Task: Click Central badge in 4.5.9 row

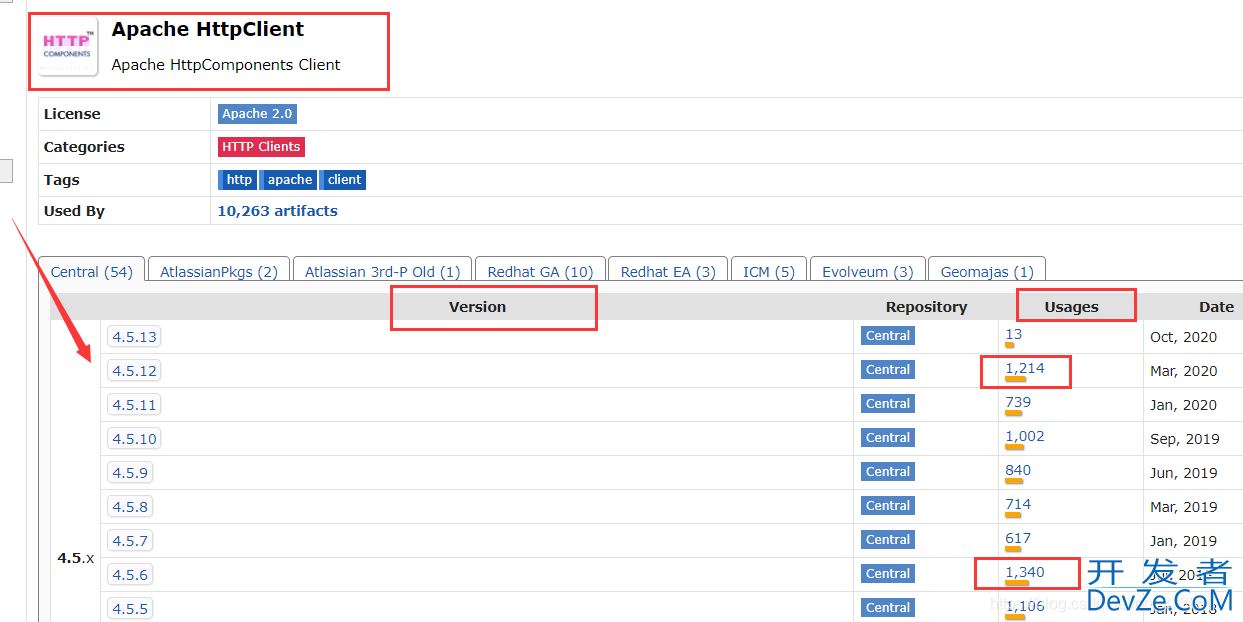Action: click(x=888, y=472)
